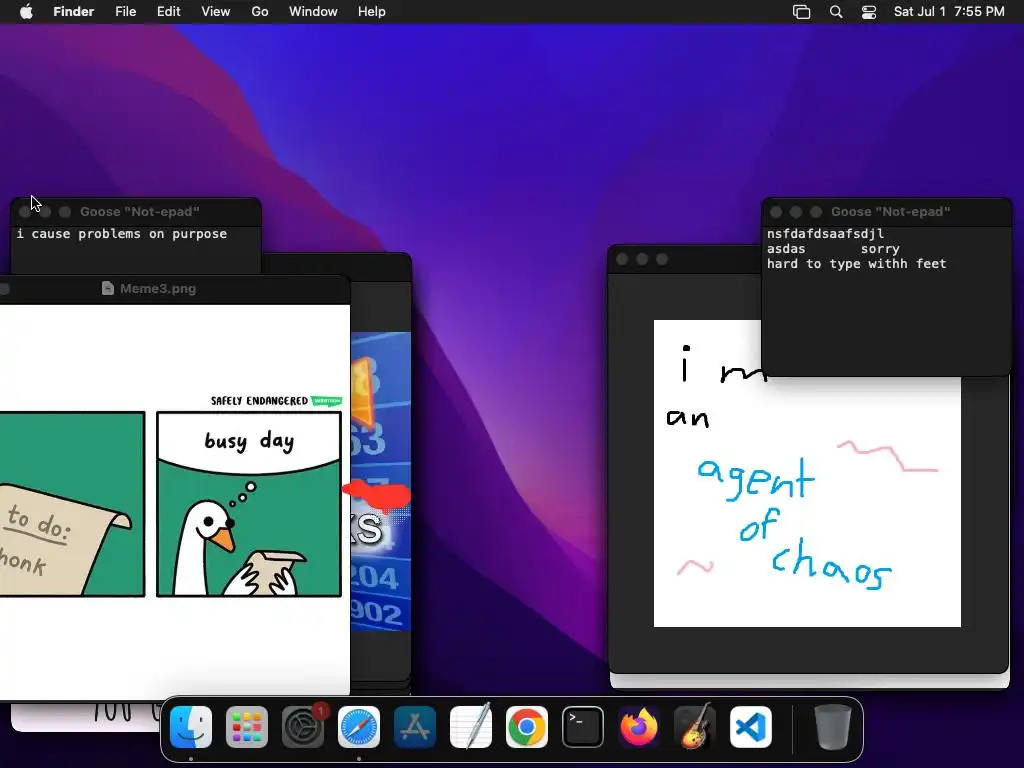Click the overlapping-windows icon in menu bar
Viewport: 1024px width, 768px height.
point(801,12)
